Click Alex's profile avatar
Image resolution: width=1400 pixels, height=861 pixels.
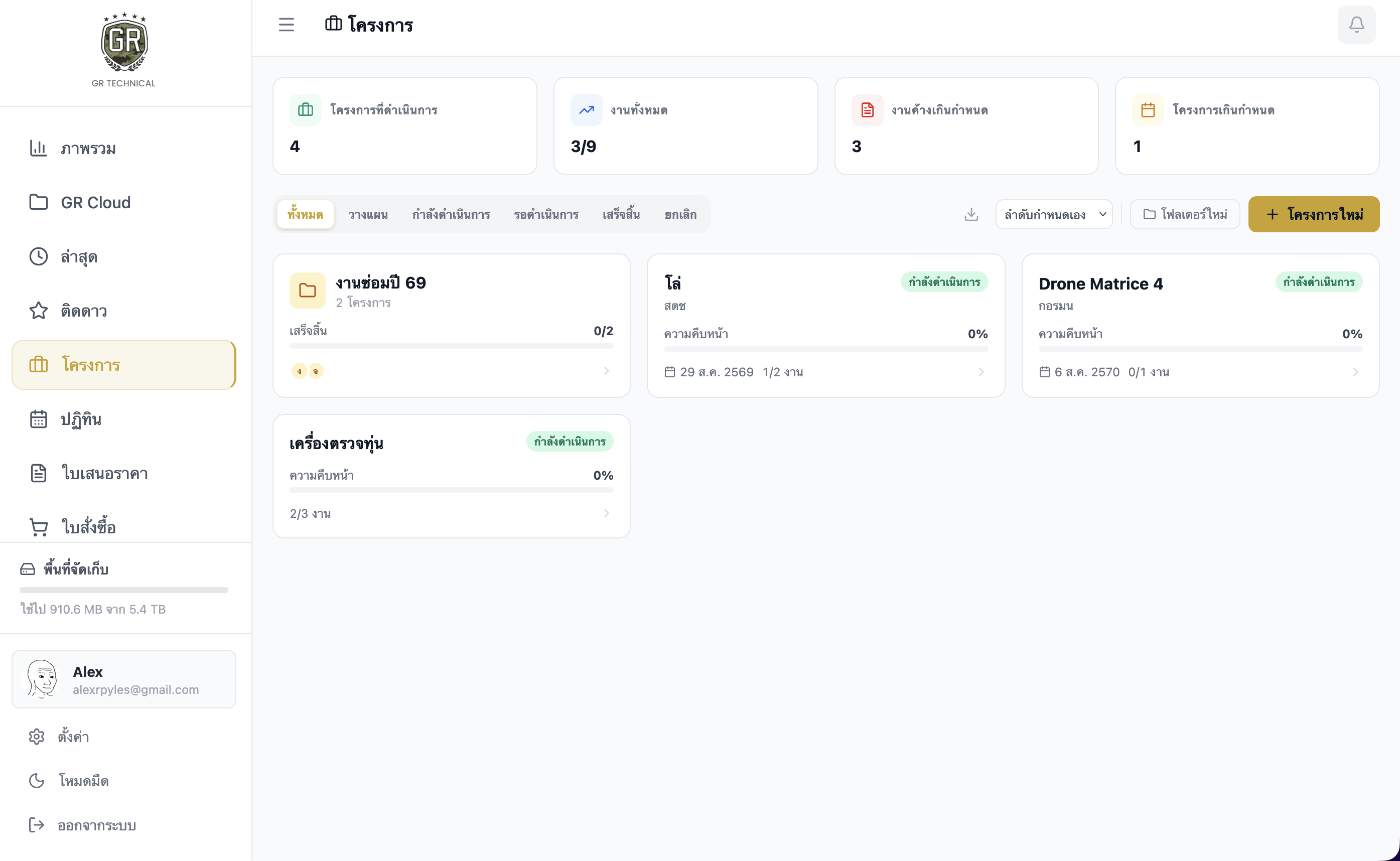42,679
